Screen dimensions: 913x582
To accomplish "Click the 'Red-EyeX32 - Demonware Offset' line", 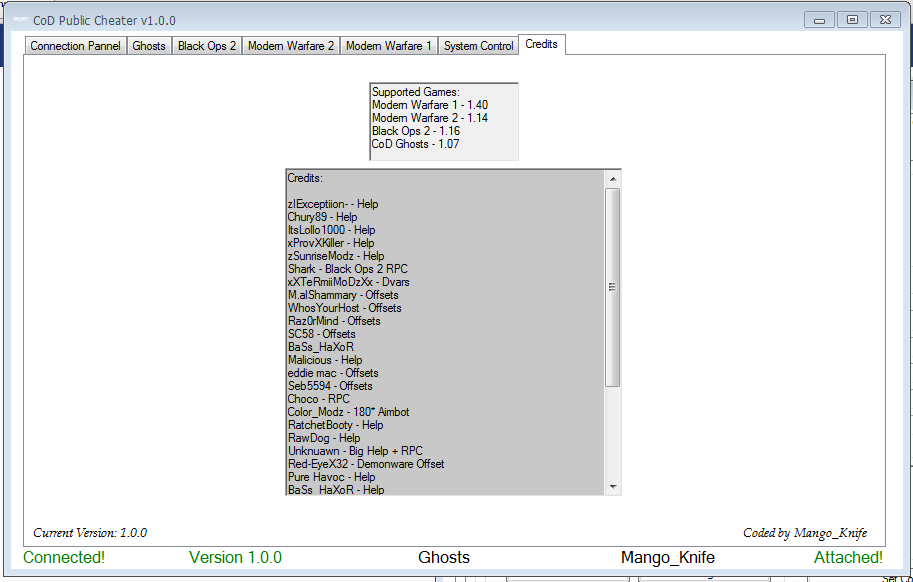I will pyautogui.click(x=366, y=464).
